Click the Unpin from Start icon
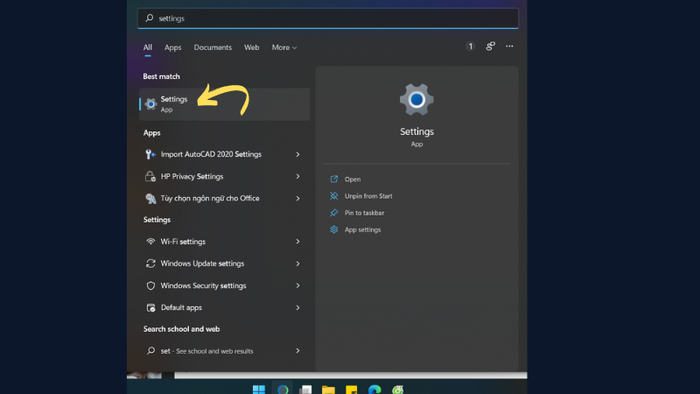 tap(334, 196)
